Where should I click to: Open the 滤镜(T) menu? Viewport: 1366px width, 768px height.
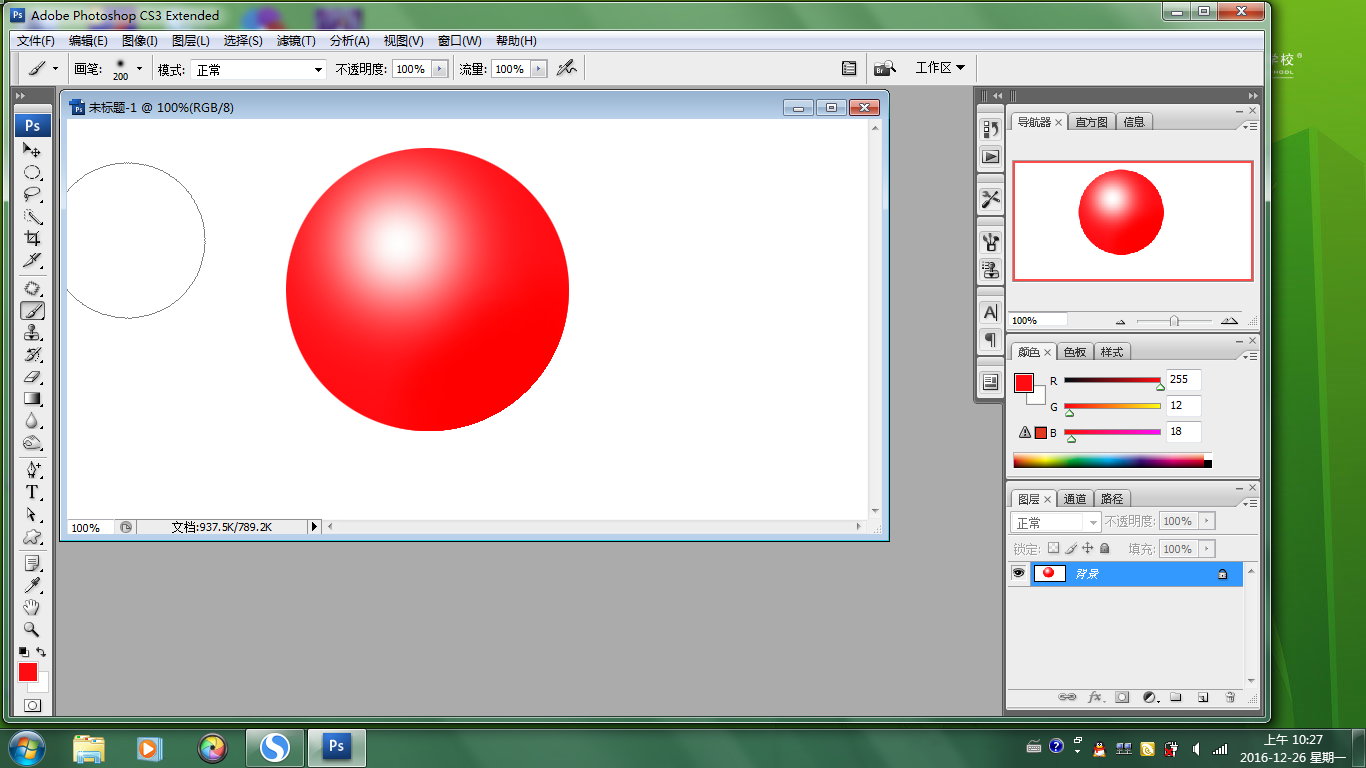click(296, 41)
